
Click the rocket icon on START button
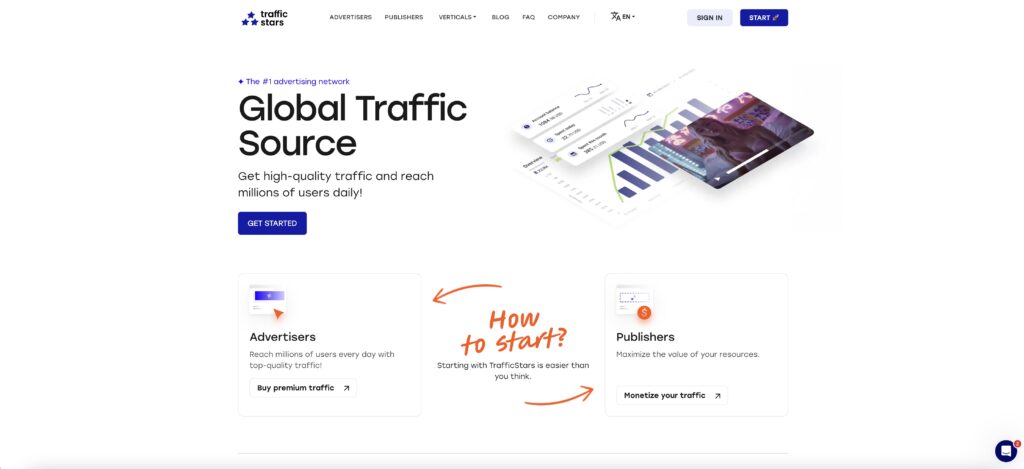click(x=776, y=18)
